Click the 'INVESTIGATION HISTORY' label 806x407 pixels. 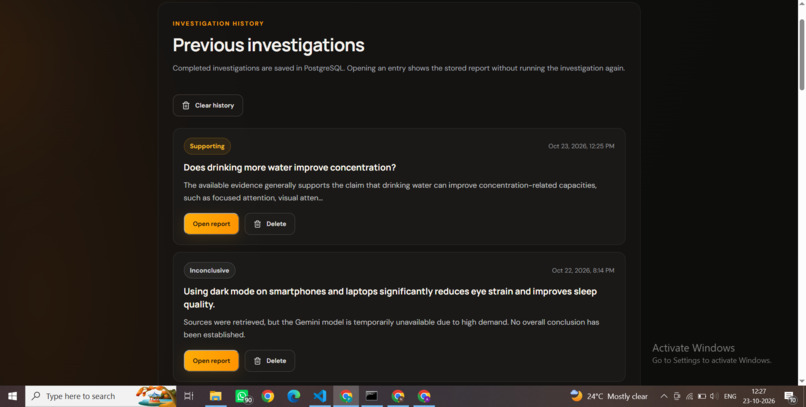point(218,24)
